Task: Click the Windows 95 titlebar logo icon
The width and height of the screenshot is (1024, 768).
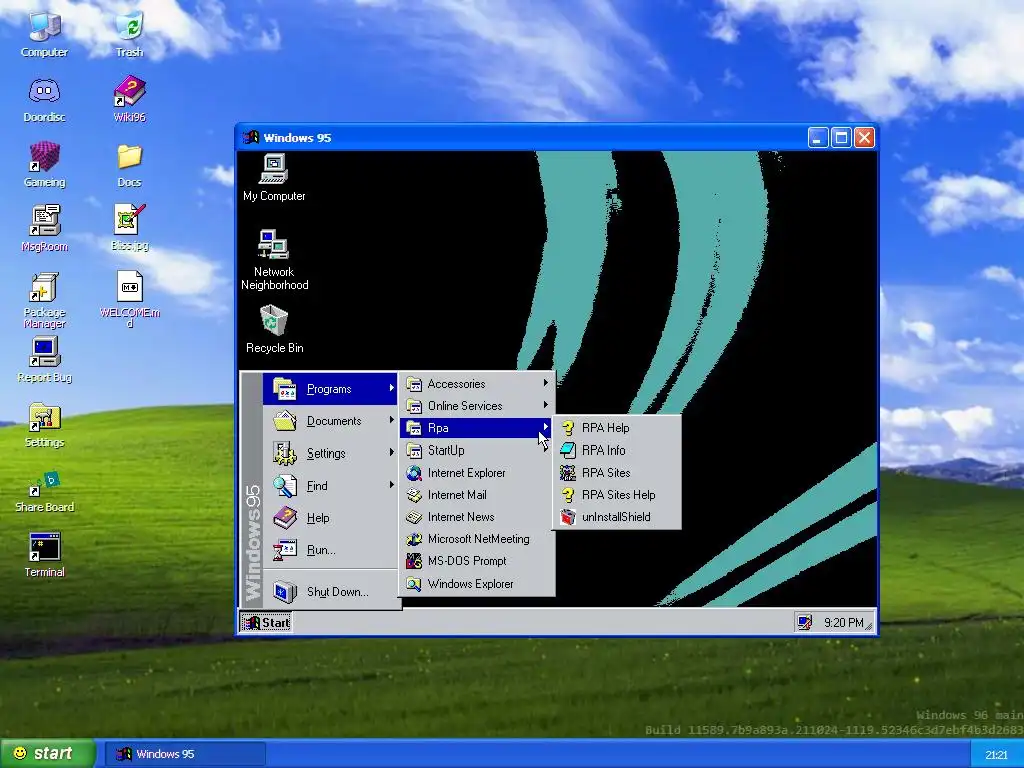Action: tap(250, 137)
